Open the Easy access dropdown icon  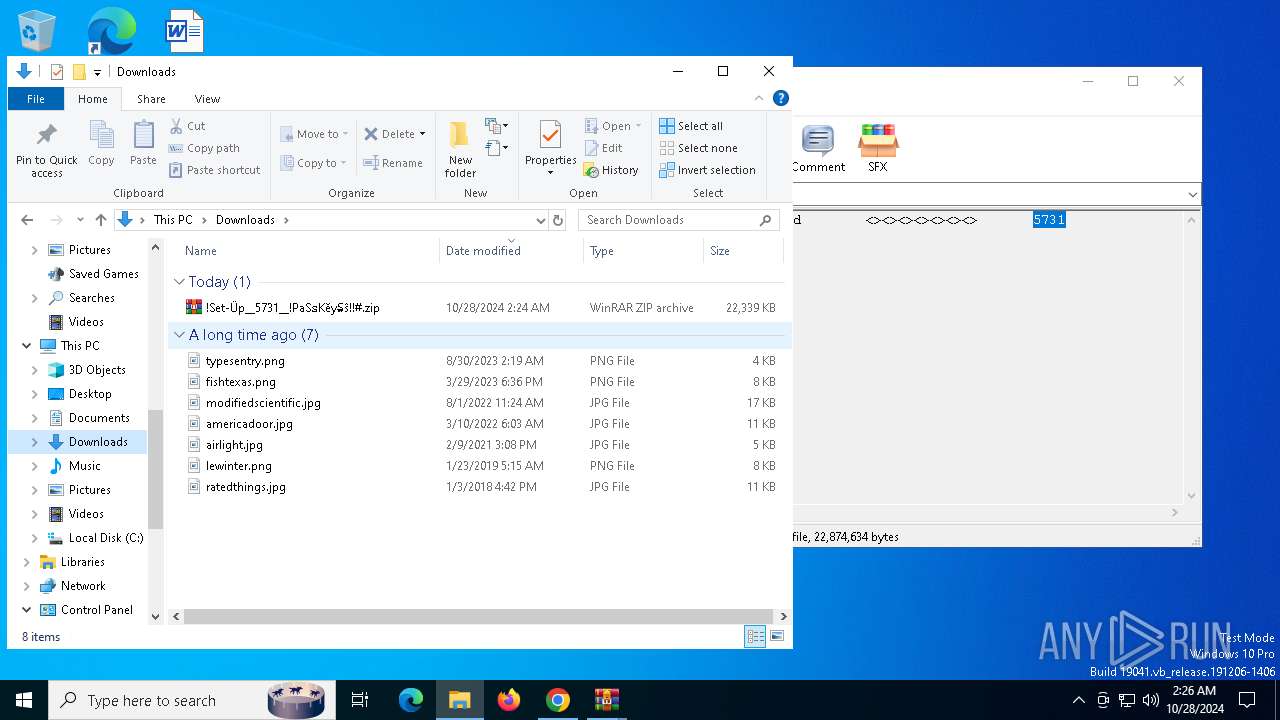[x=497, y=148]
